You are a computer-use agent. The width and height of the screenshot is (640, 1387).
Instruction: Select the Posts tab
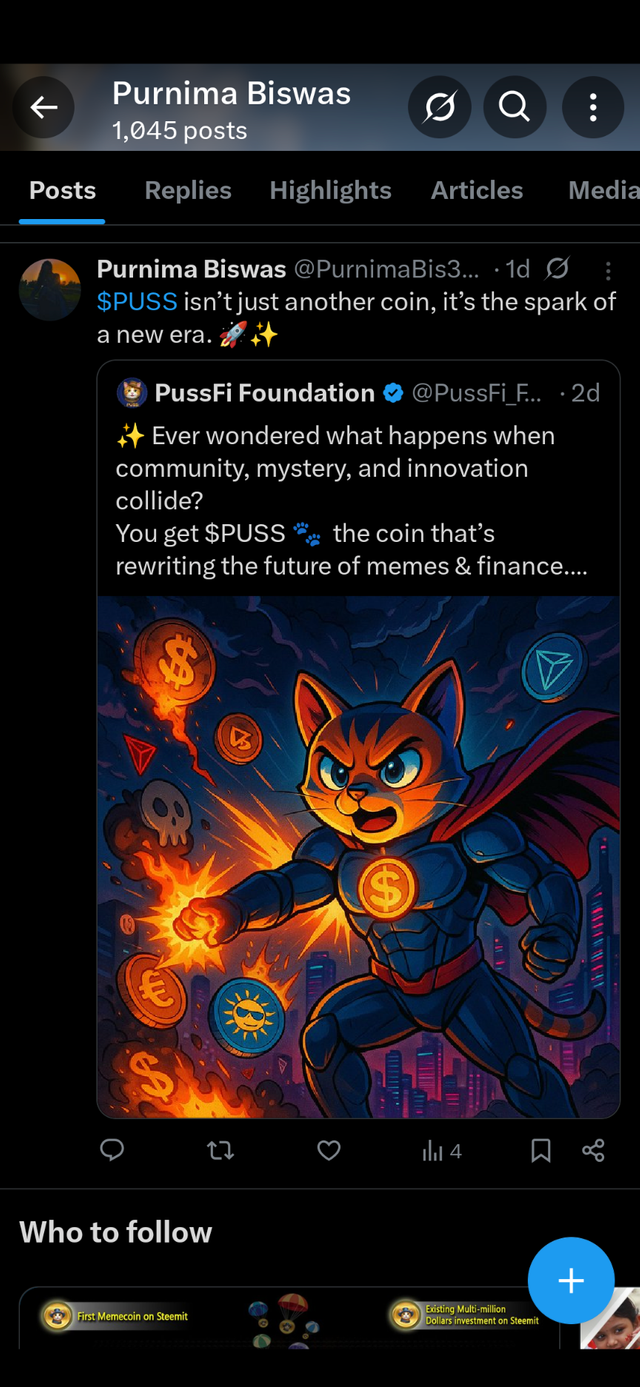click(x=62, y=190)
